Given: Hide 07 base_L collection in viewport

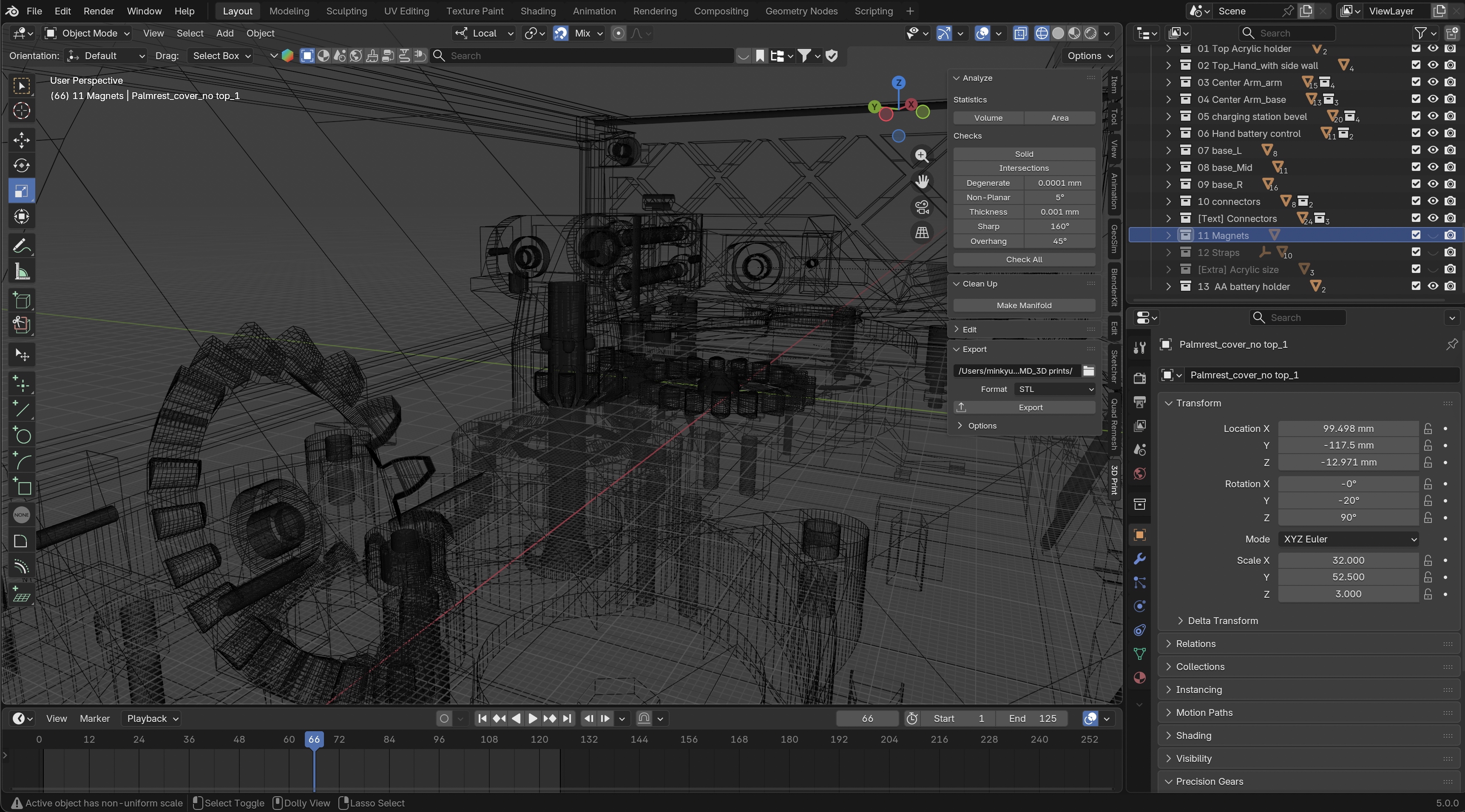Looking at the screenshot, I should [1433, 150].
